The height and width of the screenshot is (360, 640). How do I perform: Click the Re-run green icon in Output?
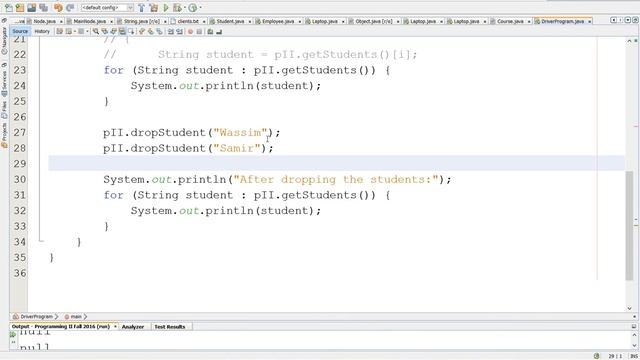point(13,334)
